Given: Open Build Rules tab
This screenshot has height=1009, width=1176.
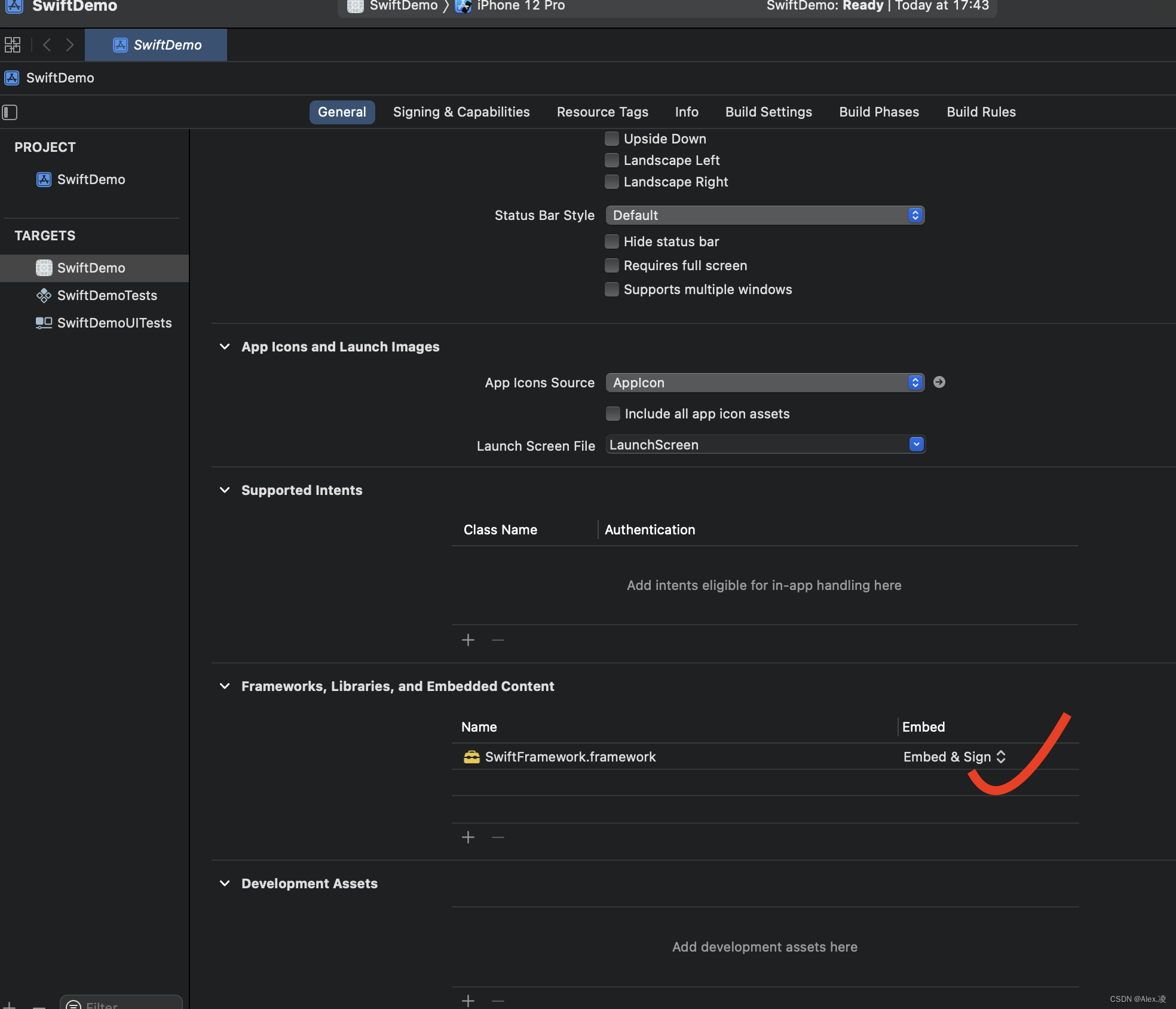Looking at the screenshot, I should 981,112.
